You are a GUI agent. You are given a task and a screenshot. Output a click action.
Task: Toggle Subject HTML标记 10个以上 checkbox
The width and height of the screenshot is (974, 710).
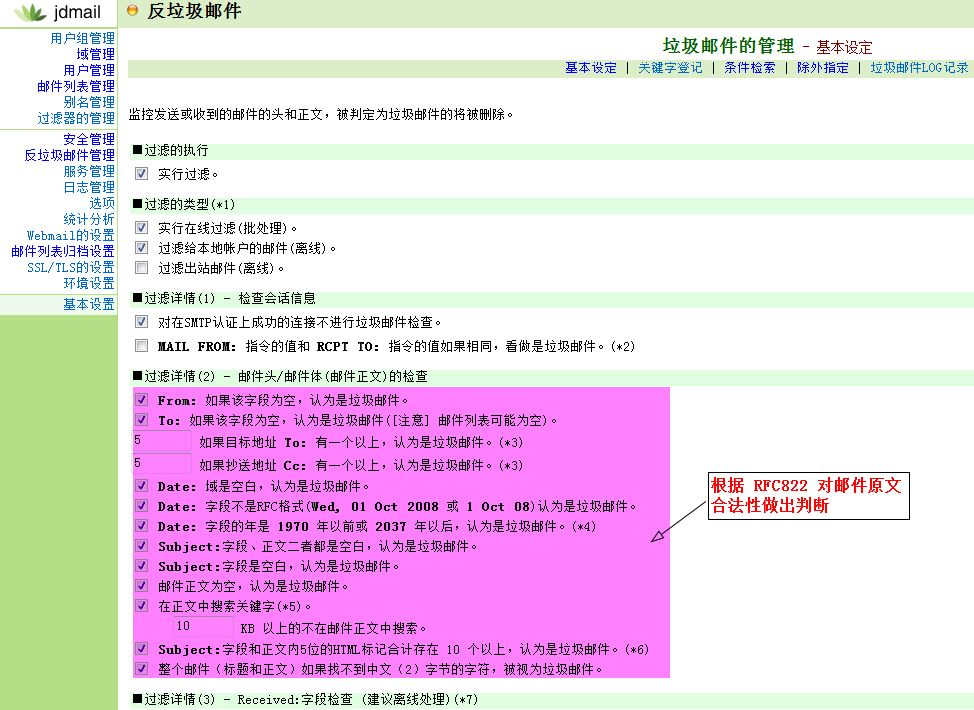click(142, 649)
